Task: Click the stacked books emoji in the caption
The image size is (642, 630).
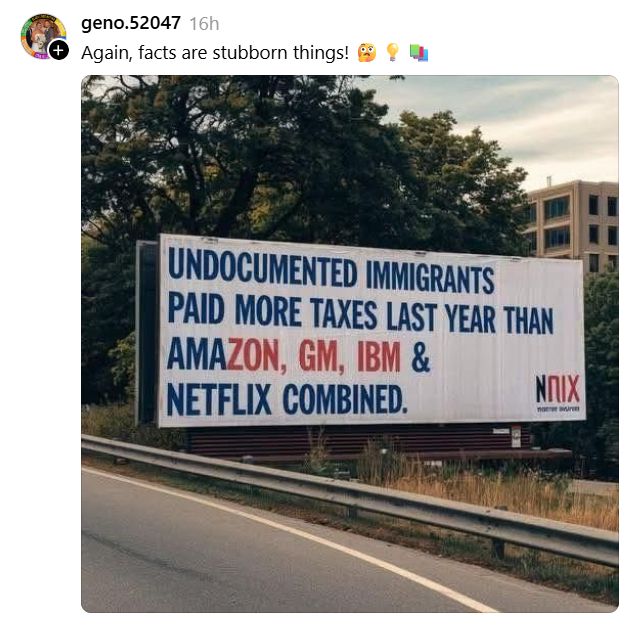Action: 419,53
